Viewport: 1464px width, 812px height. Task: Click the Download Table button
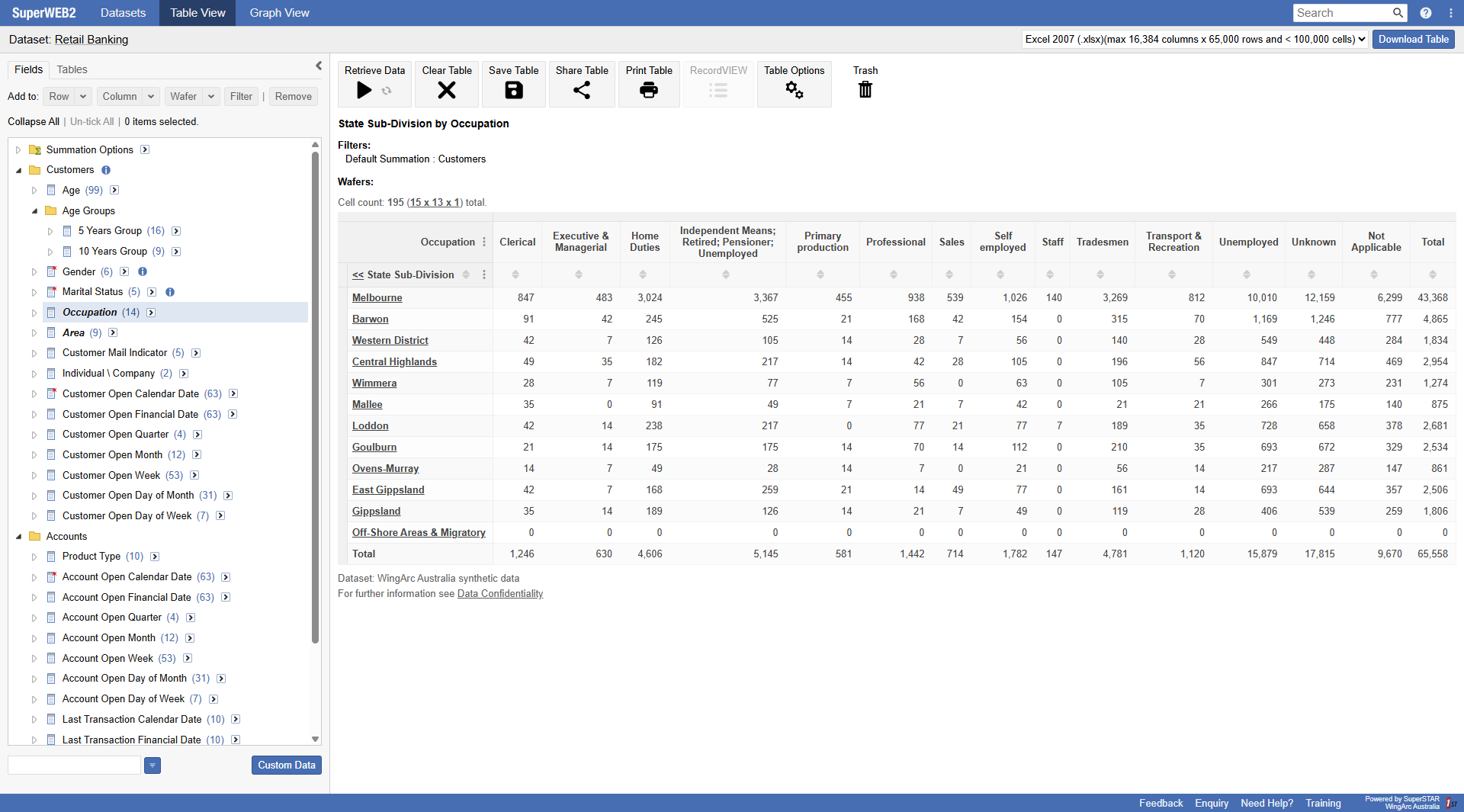click(x=1413, y=39)
